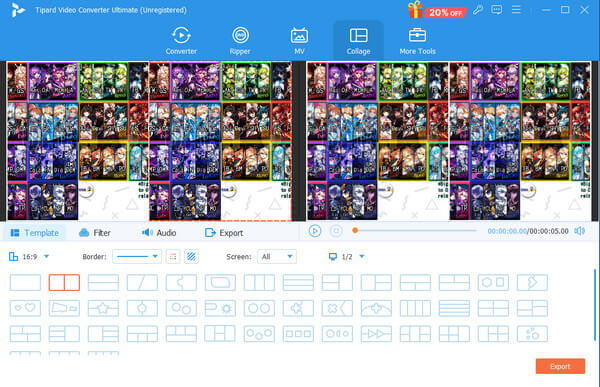Screen dimensions: 600x387
Task: Select the two hearts template
Action: [25, 308]
